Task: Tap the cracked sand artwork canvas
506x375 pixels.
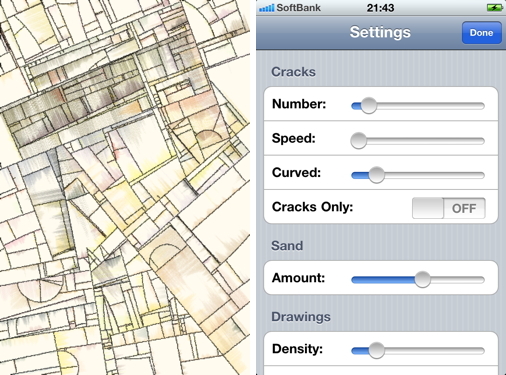Action: pos(125,187)
